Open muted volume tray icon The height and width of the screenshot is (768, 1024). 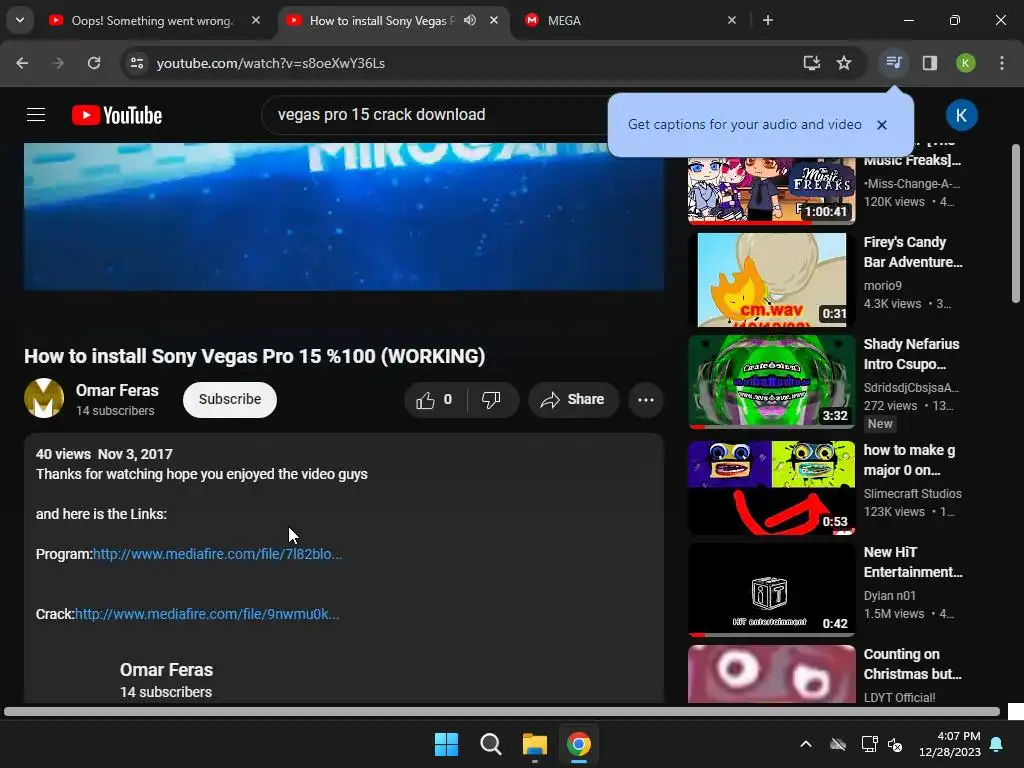(x=895, y=744)
